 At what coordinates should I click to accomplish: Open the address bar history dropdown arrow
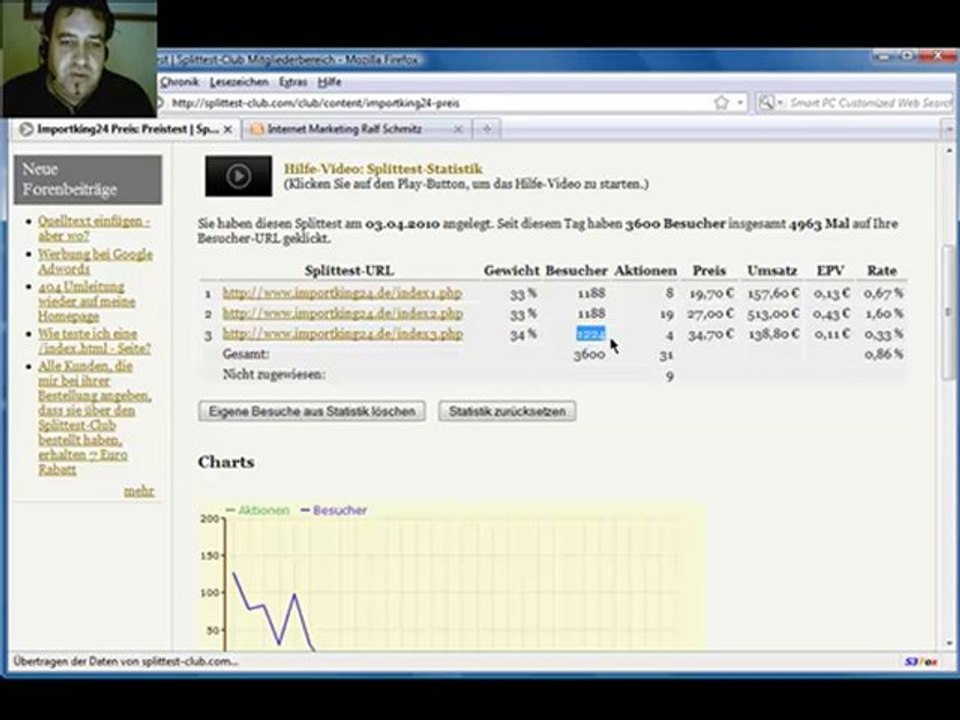740,103
